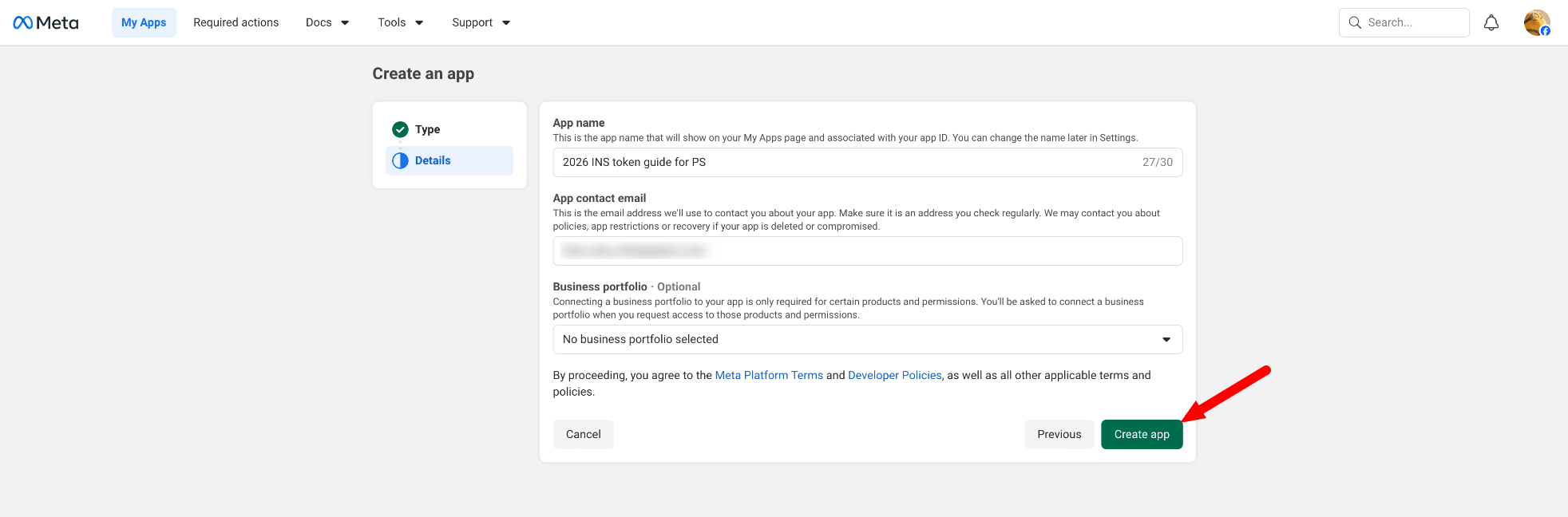Cancel the app creation

[x=583, y=434]
